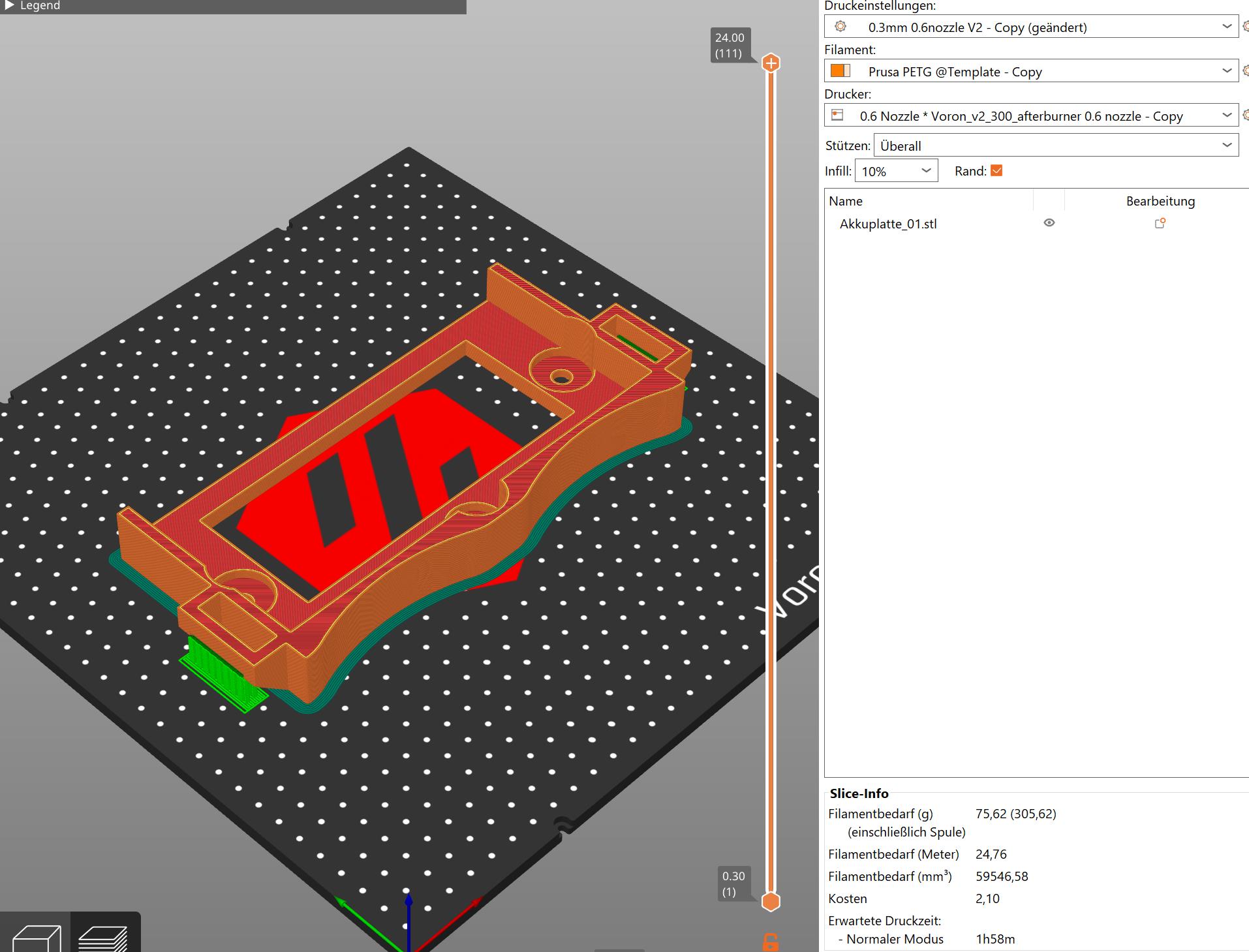This screenshot has height=952, width=1249.
Task: Open the filament preset dropdown
Action: coord(1227,71)
